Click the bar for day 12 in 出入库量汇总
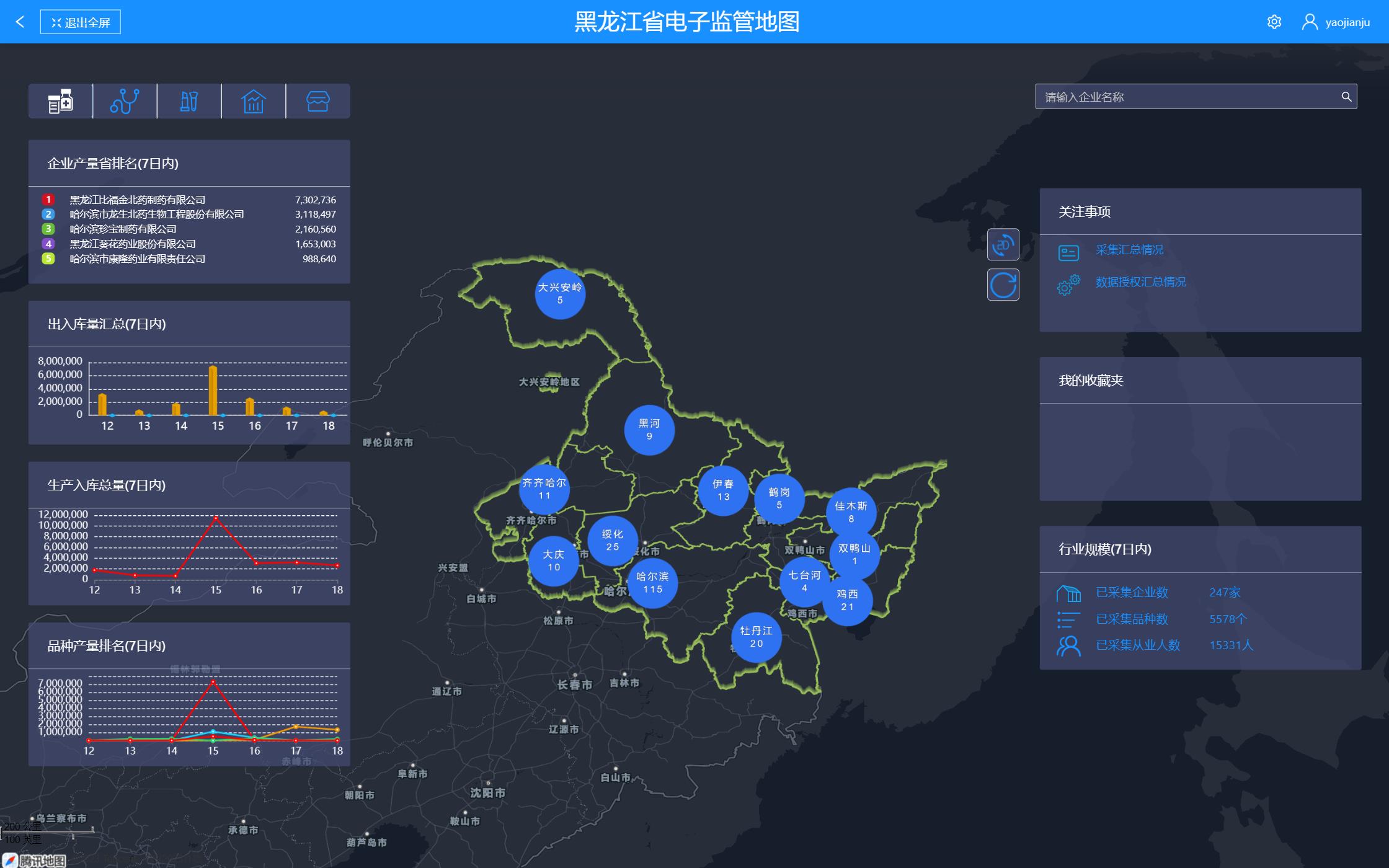Screen dimensions: 1389x868 click(x=102, y=404)
